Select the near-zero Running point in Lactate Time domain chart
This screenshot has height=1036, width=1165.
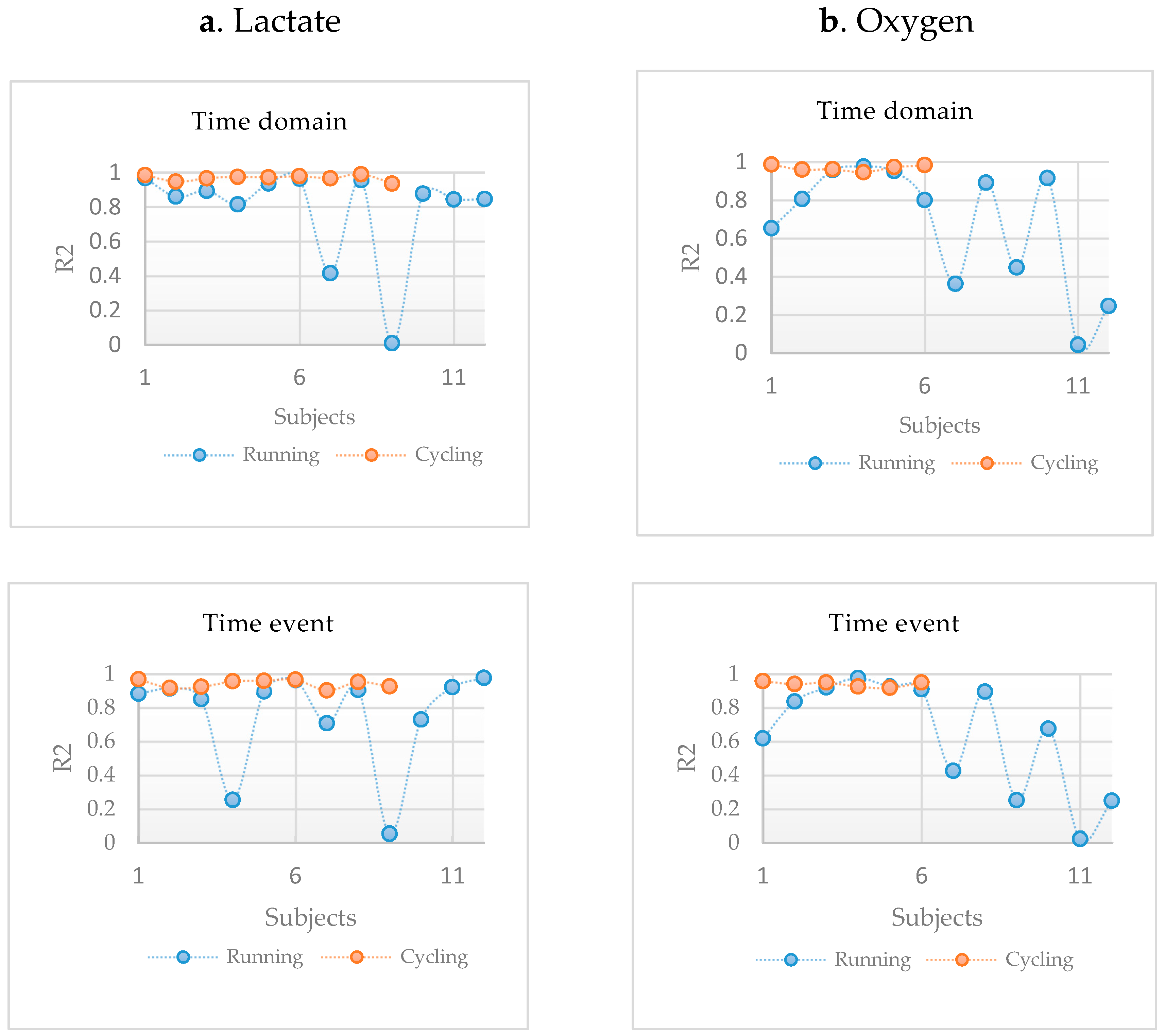392,343
